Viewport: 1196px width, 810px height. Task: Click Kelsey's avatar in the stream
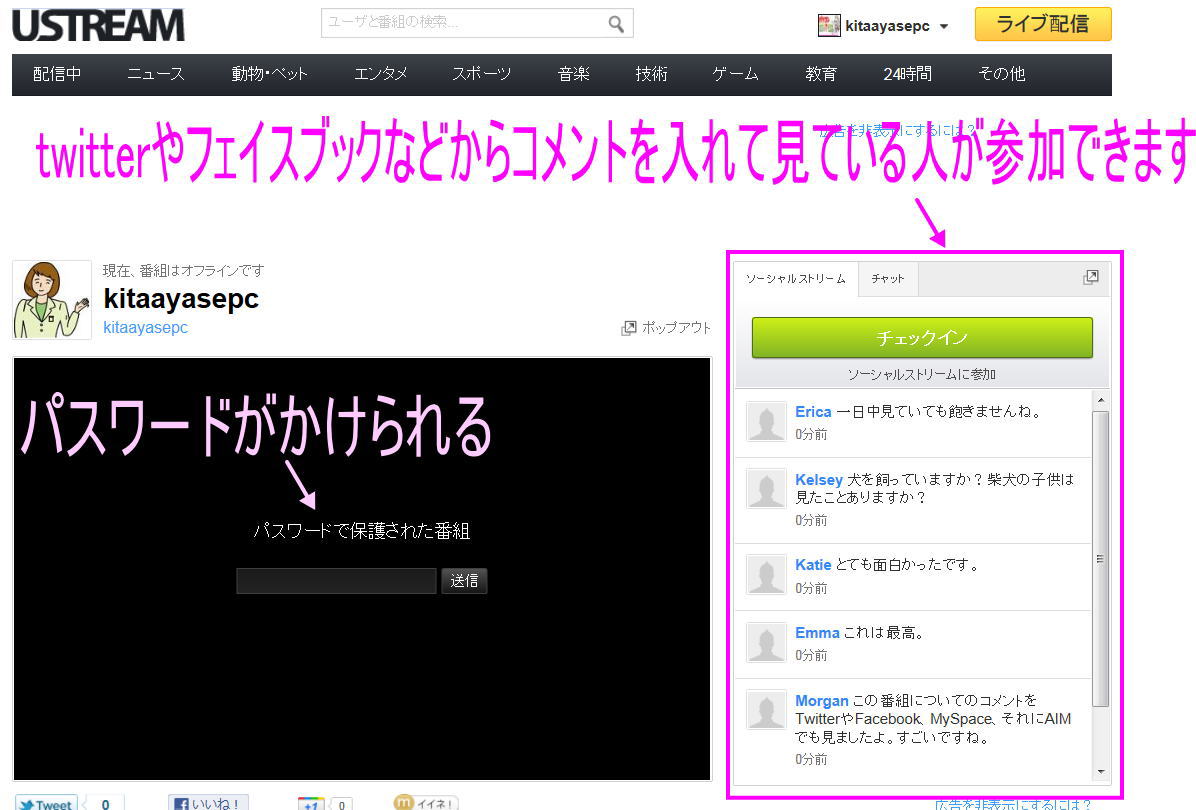pyautogui.click(x=766, y=489)
